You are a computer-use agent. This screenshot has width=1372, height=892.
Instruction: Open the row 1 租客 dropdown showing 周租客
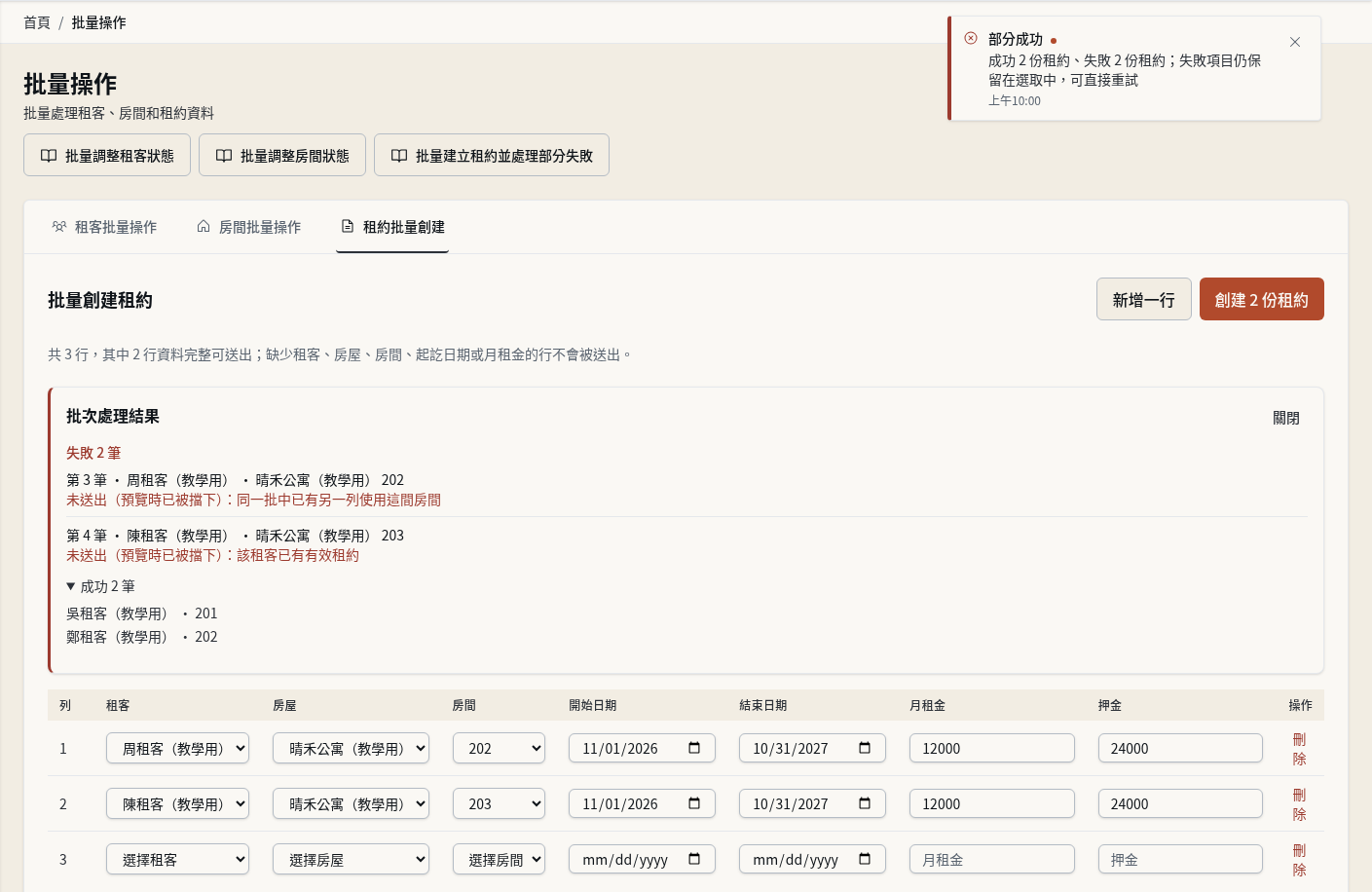[x=177, y=748]
